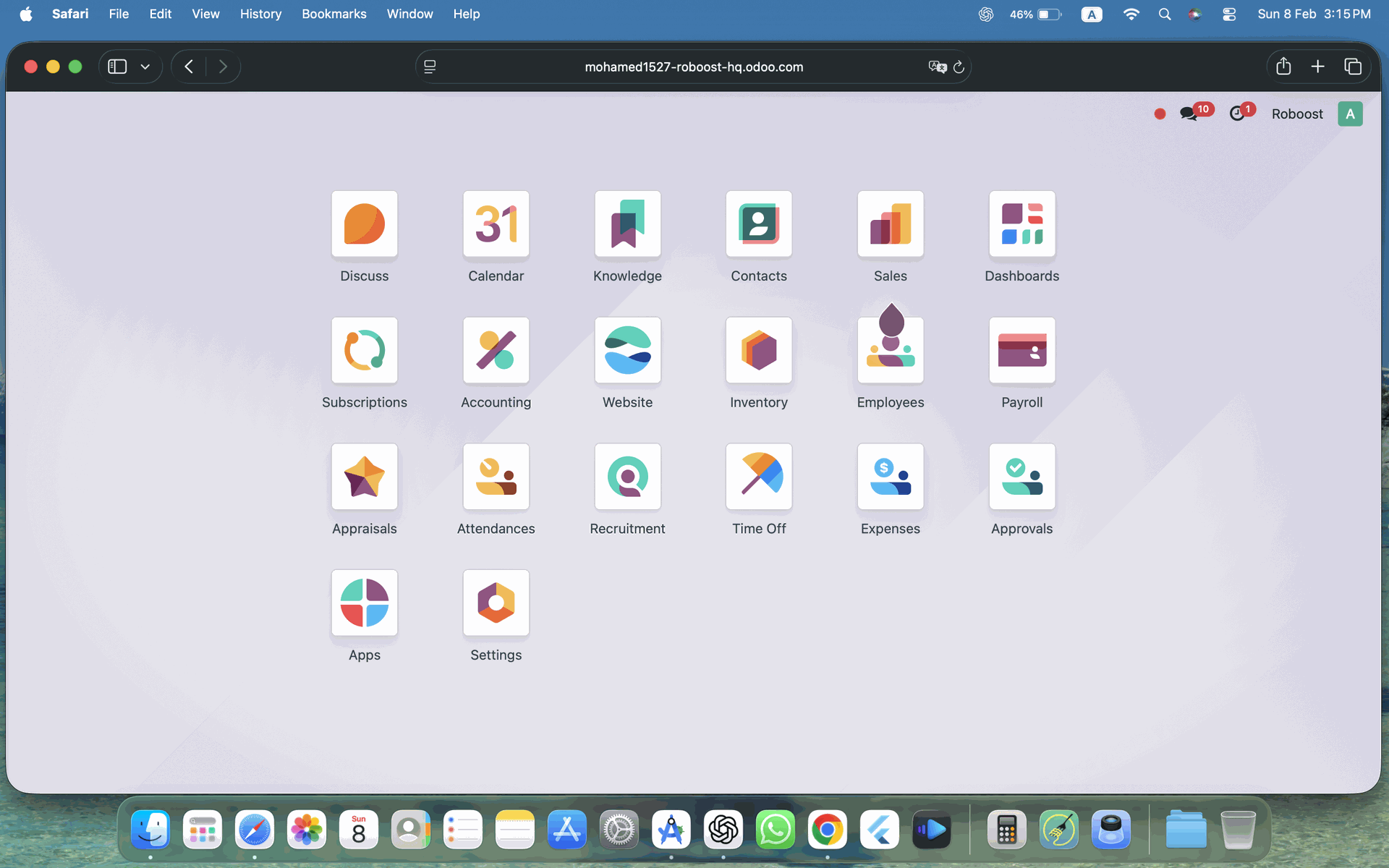The image size is (1389, 868).
Task: Open the Roboost company switcher
Action: coord(1296,114)
